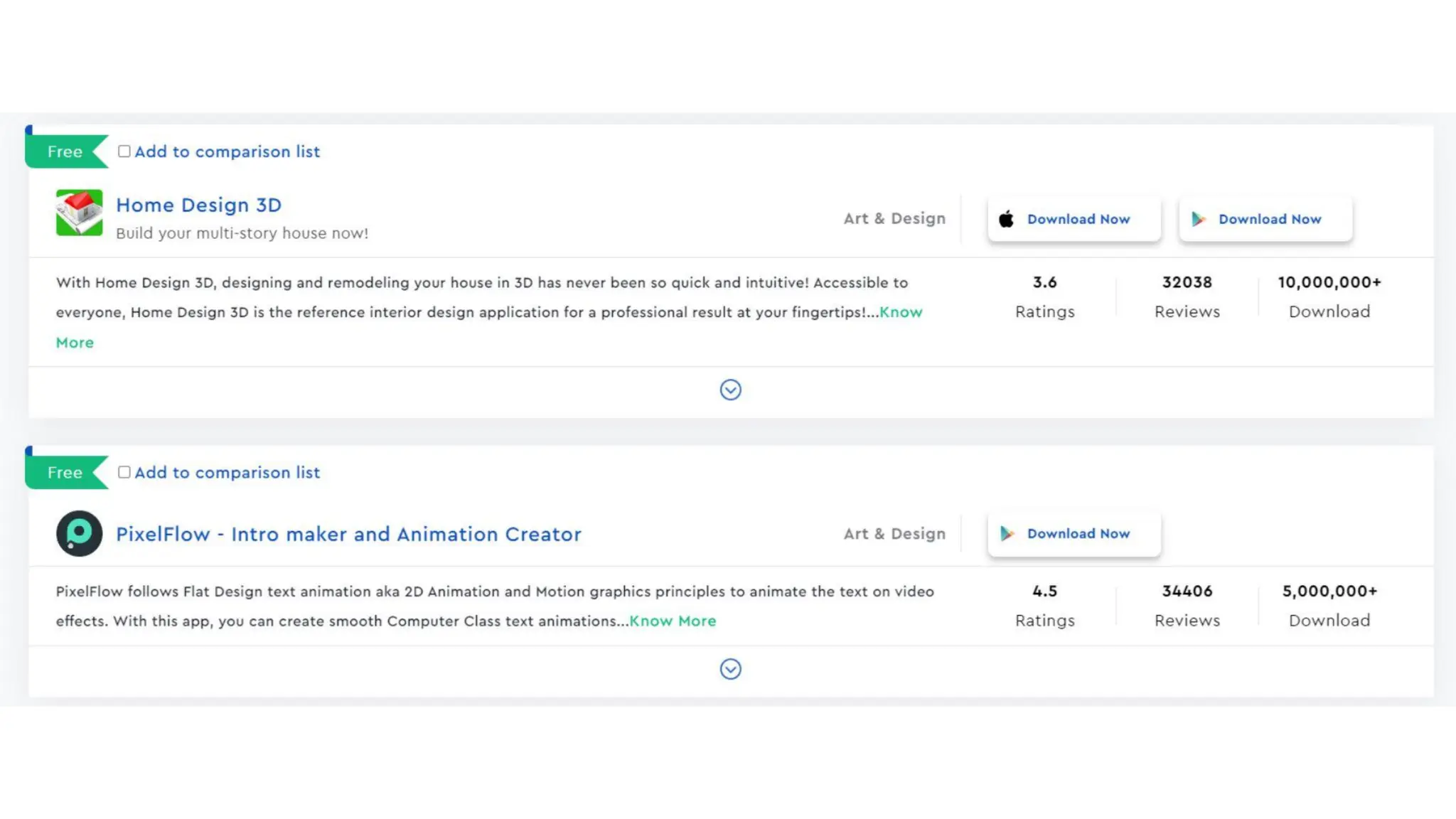Click Know More in PixelFlow description
Viewport: 1456px width, 819px height.
673,621
